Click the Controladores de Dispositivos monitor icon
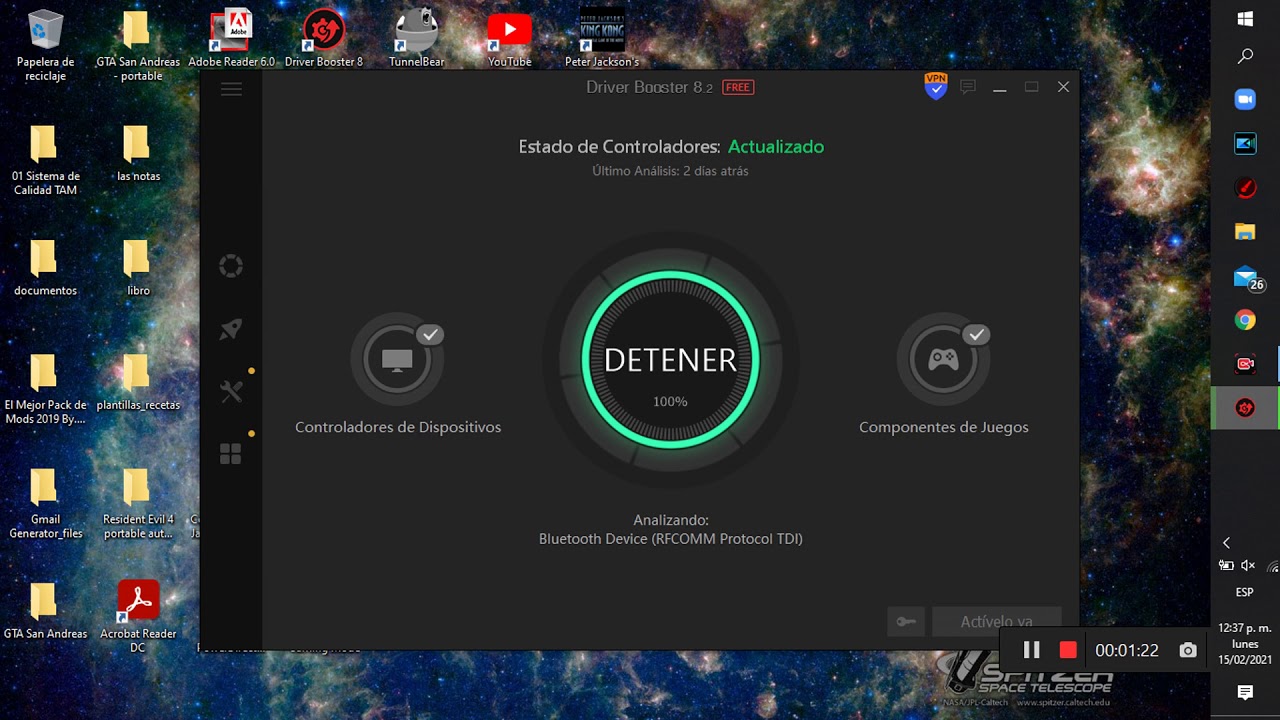1280x720 pixels. 397,360
